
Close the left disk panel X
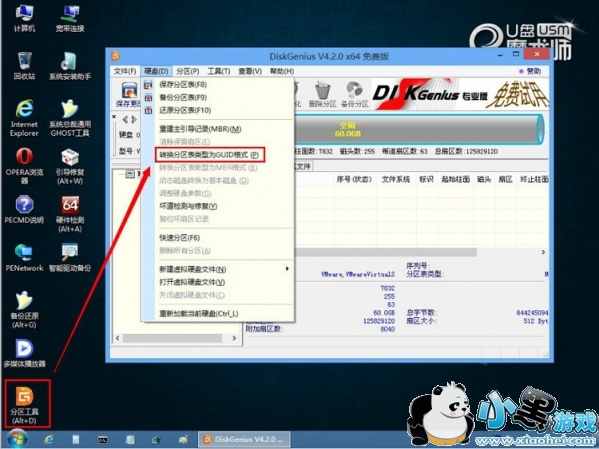(x=114, y=116)
